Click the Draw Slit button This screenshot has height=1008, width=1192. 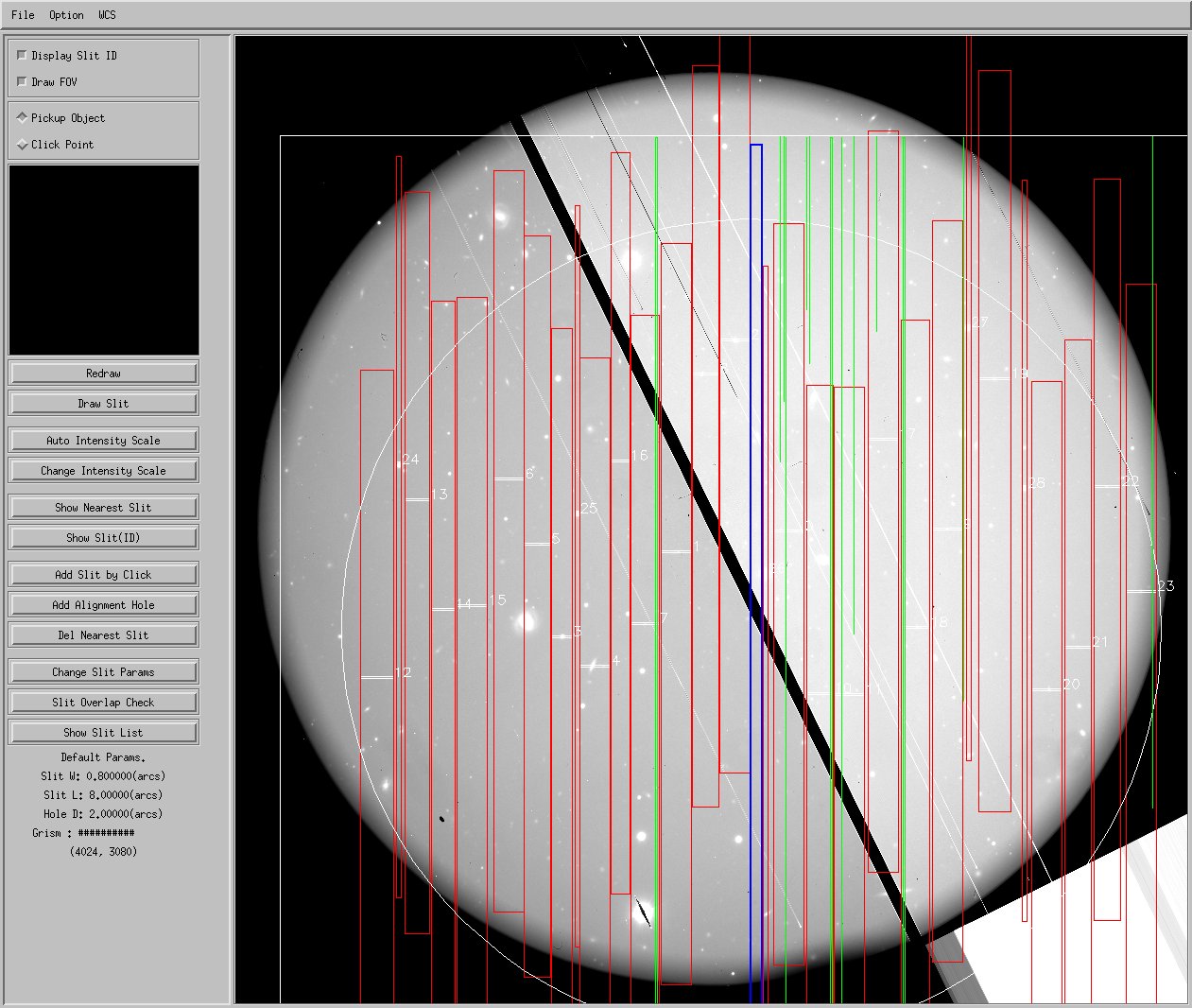point(103,404)
